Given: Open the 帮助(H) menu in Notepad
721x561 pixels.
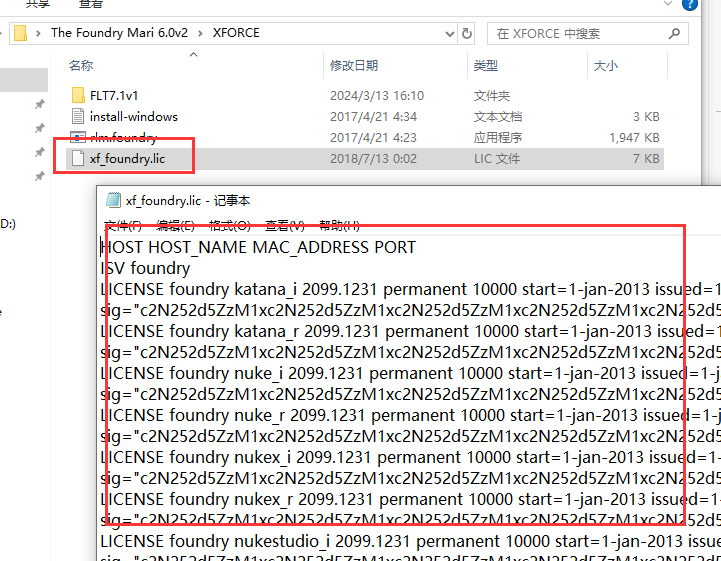Looking at the screenshot, I should coord(339,225).
